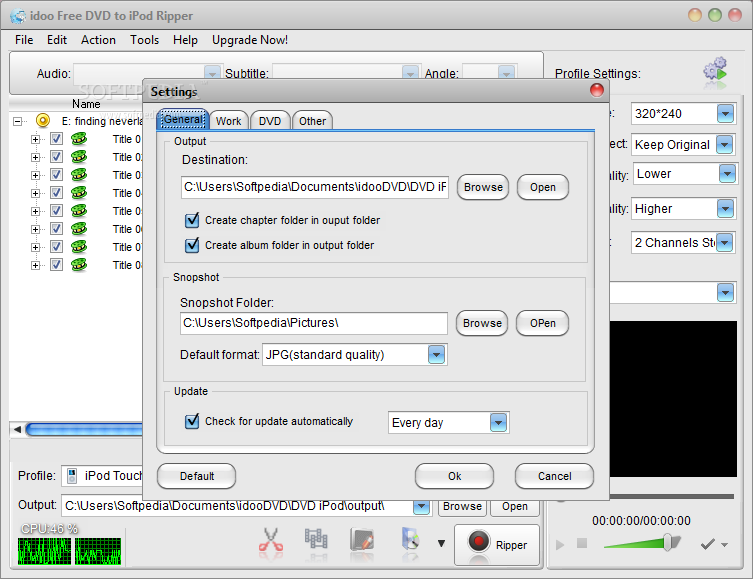Screen dimensions: 753x579
Task: Open the small black arrow menu beside Ripper
Action: coord(441,543)
